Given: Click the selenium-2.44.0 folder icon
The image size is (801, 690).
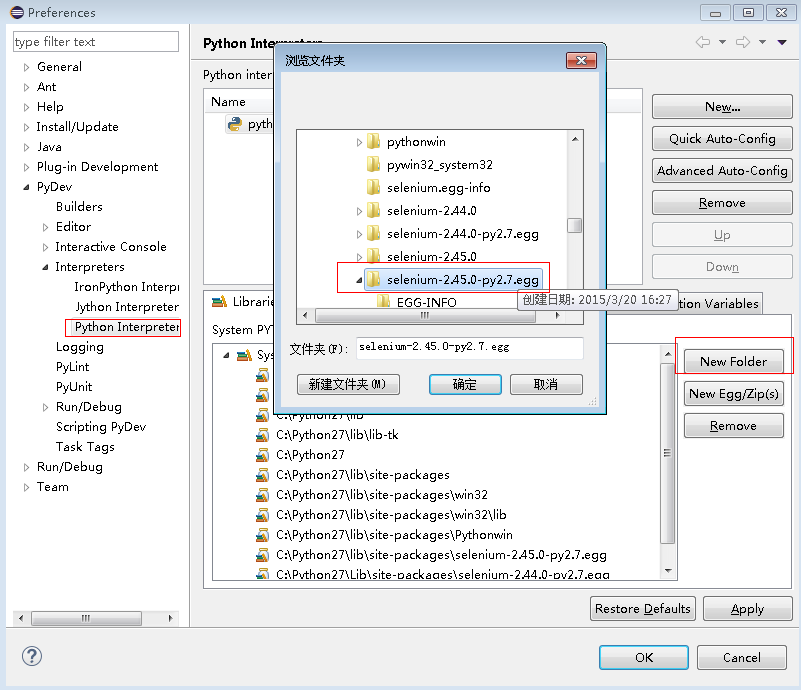Looking at the screenshot, I should tap(374, 210).
